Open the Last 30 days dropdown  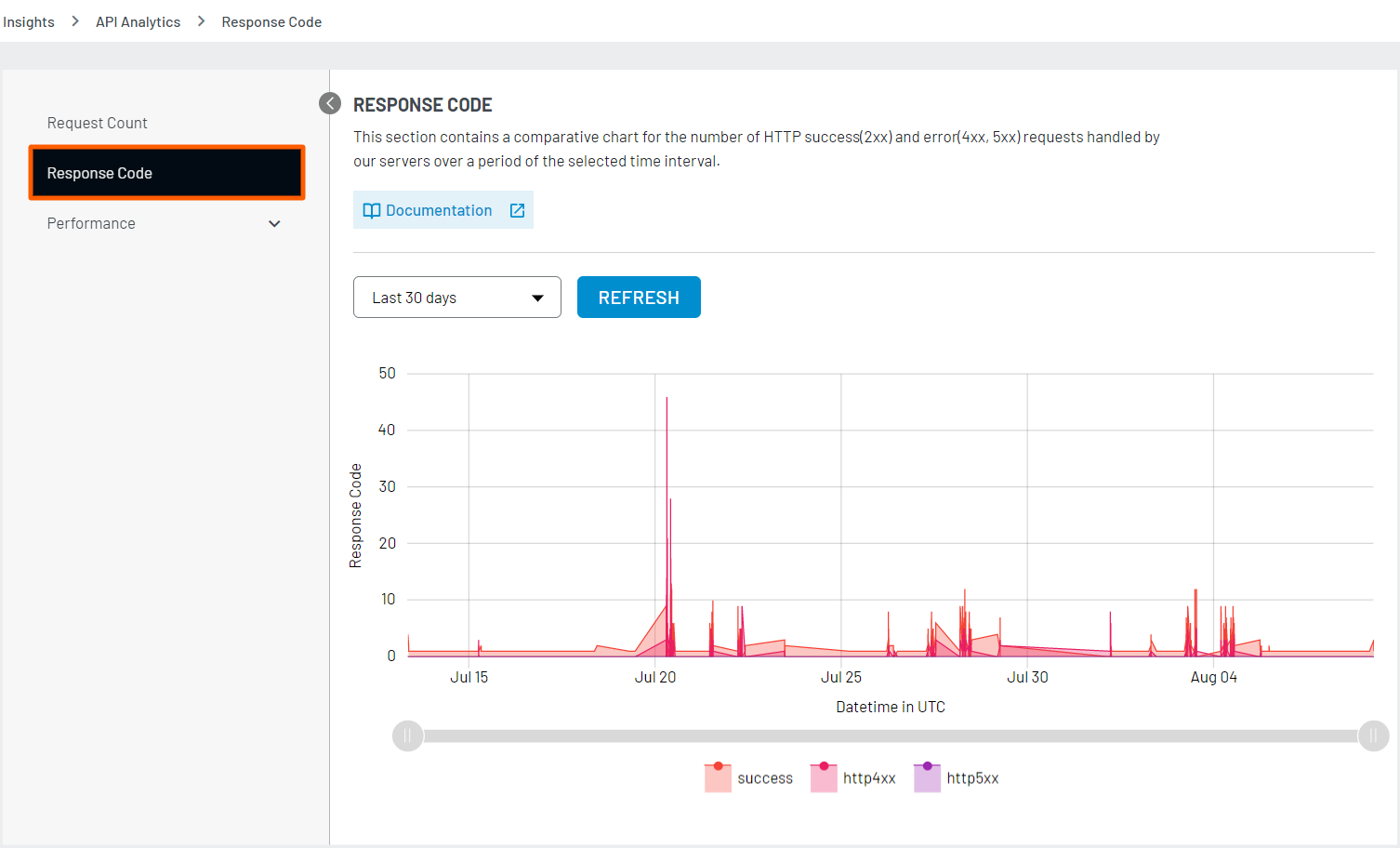(456, 298)
